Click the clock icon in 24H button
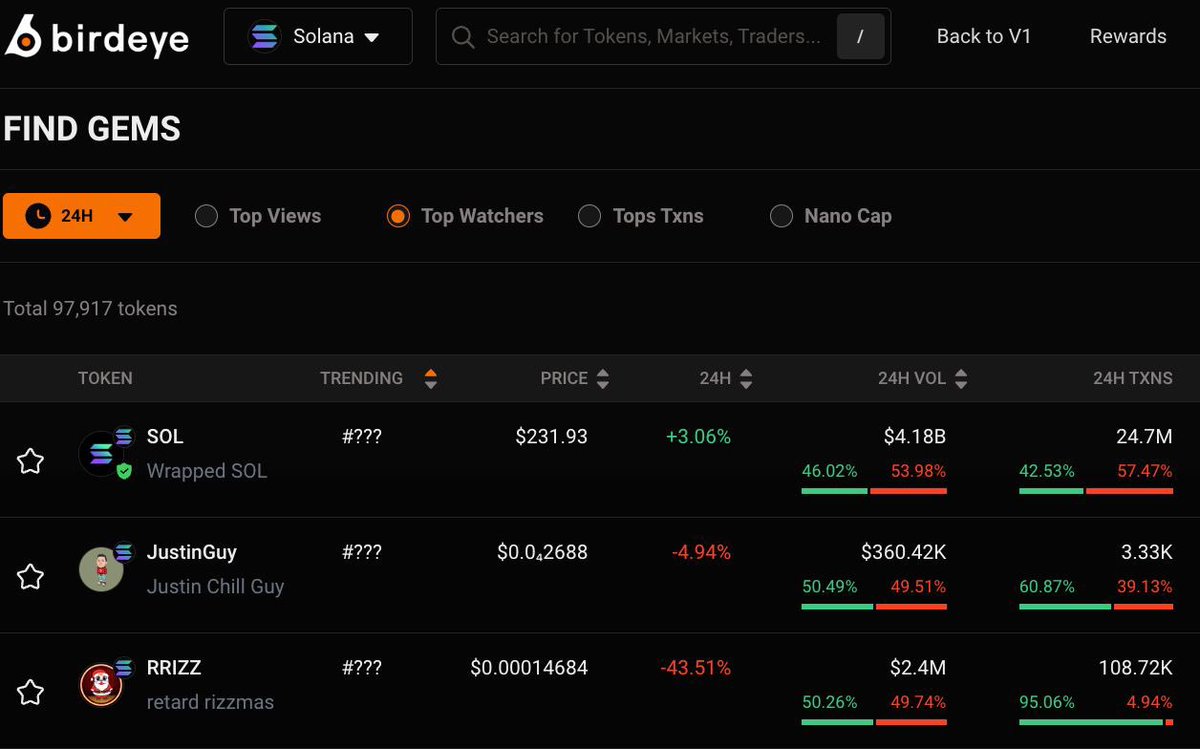This screenshot has width=1200, height=749. pyautogui.click(x=38, y=216)
